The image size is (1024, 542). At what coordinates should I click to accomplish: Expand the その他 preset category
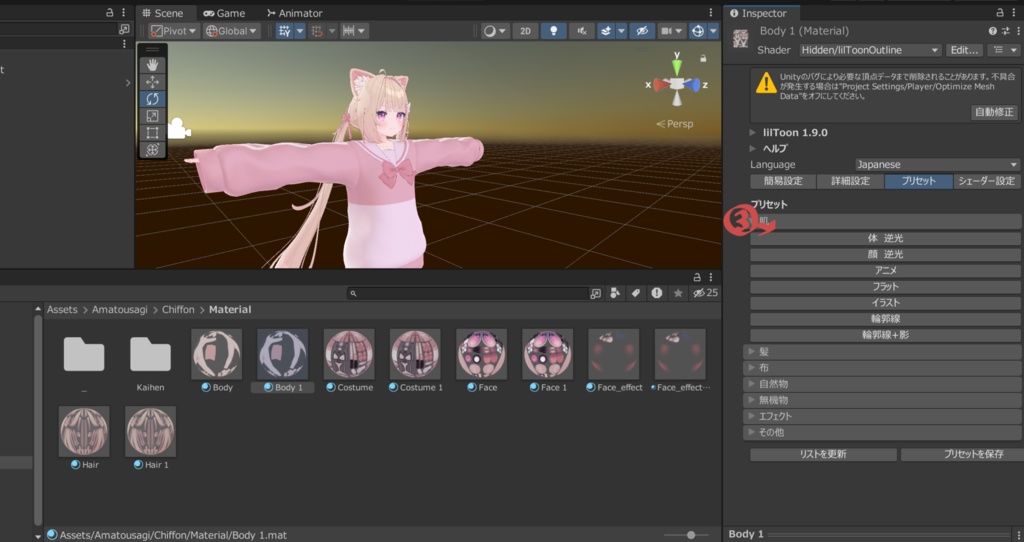pos(882,432)
